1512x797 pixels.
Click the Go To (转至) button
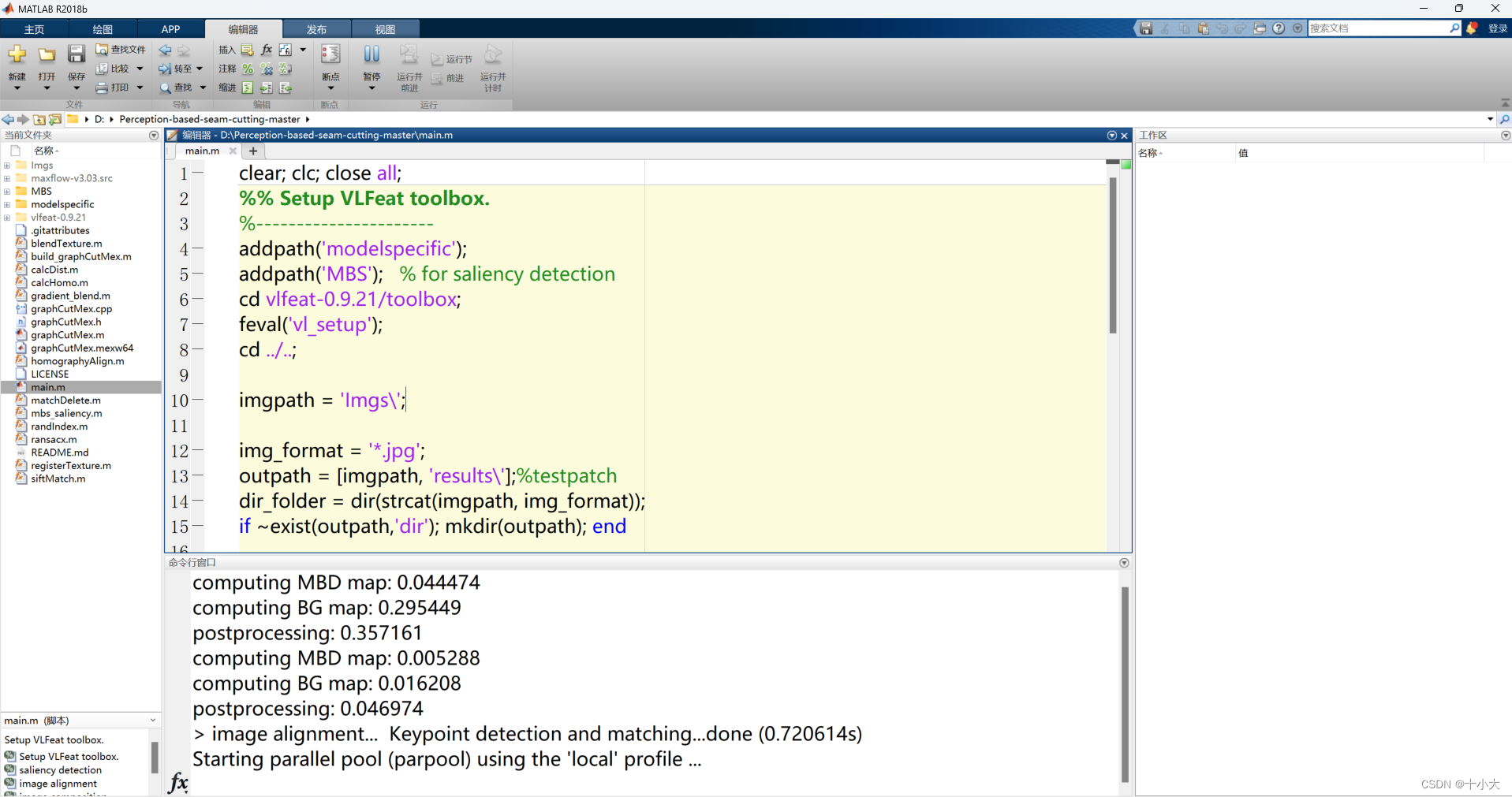point(175,69)
